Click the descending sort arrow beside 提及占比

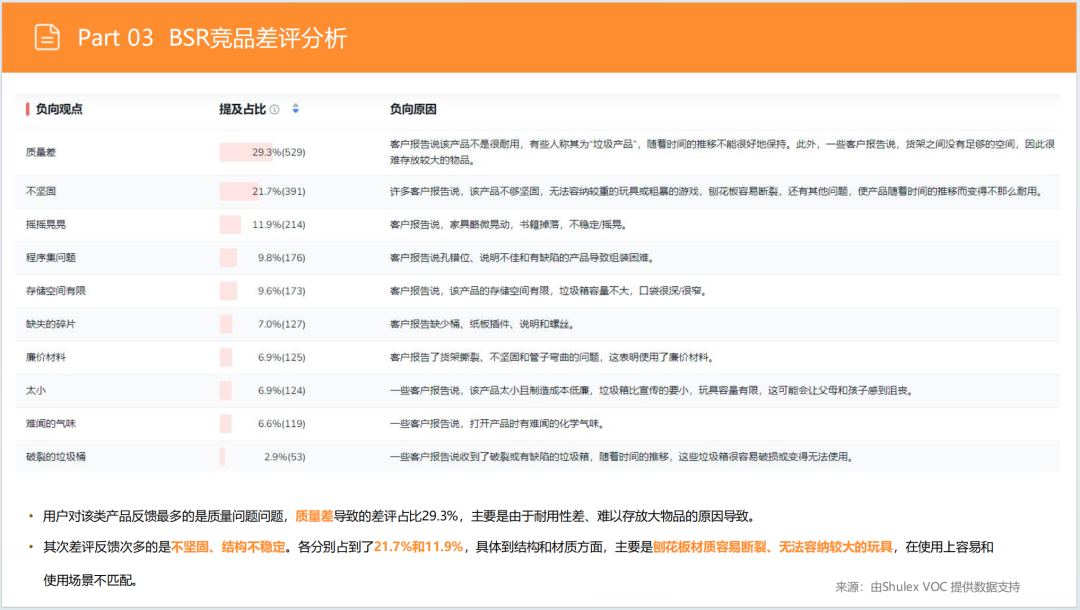(296, 111)
